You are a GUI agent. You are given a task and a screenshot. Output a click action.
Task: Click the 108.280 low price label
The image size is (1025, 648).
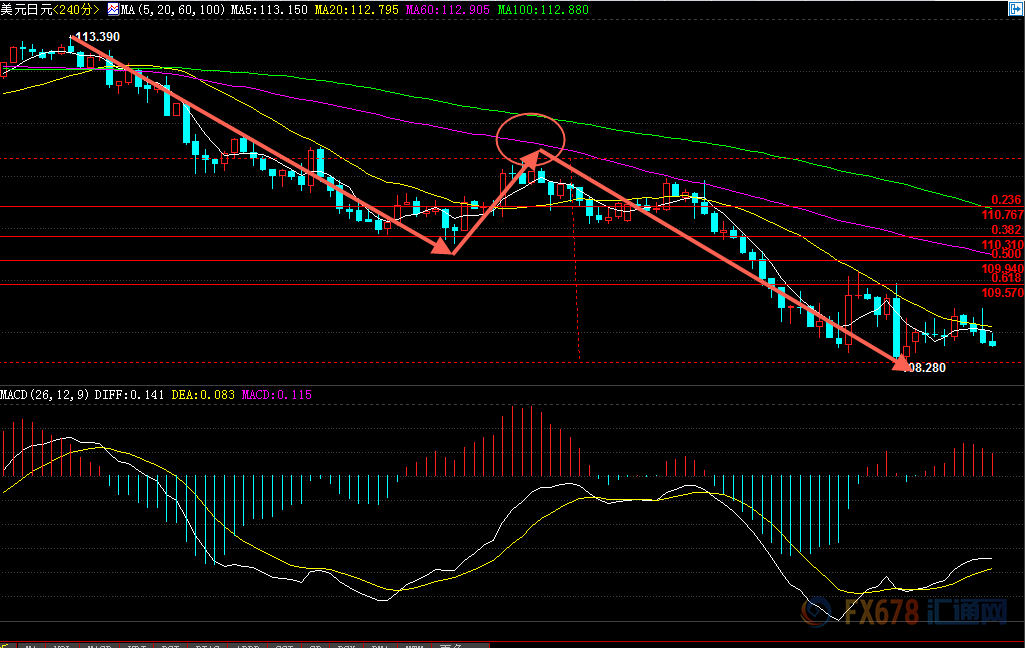coord(924,368)
